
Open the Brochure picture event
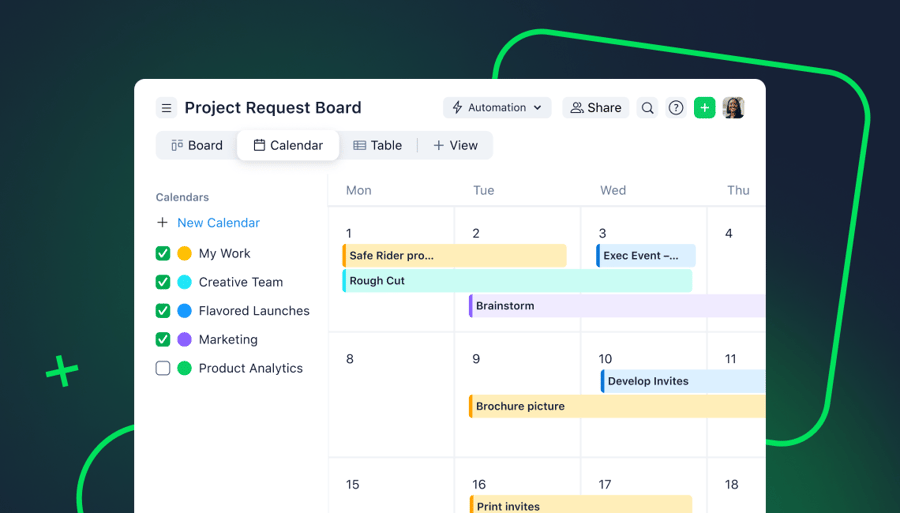point(617,406)
